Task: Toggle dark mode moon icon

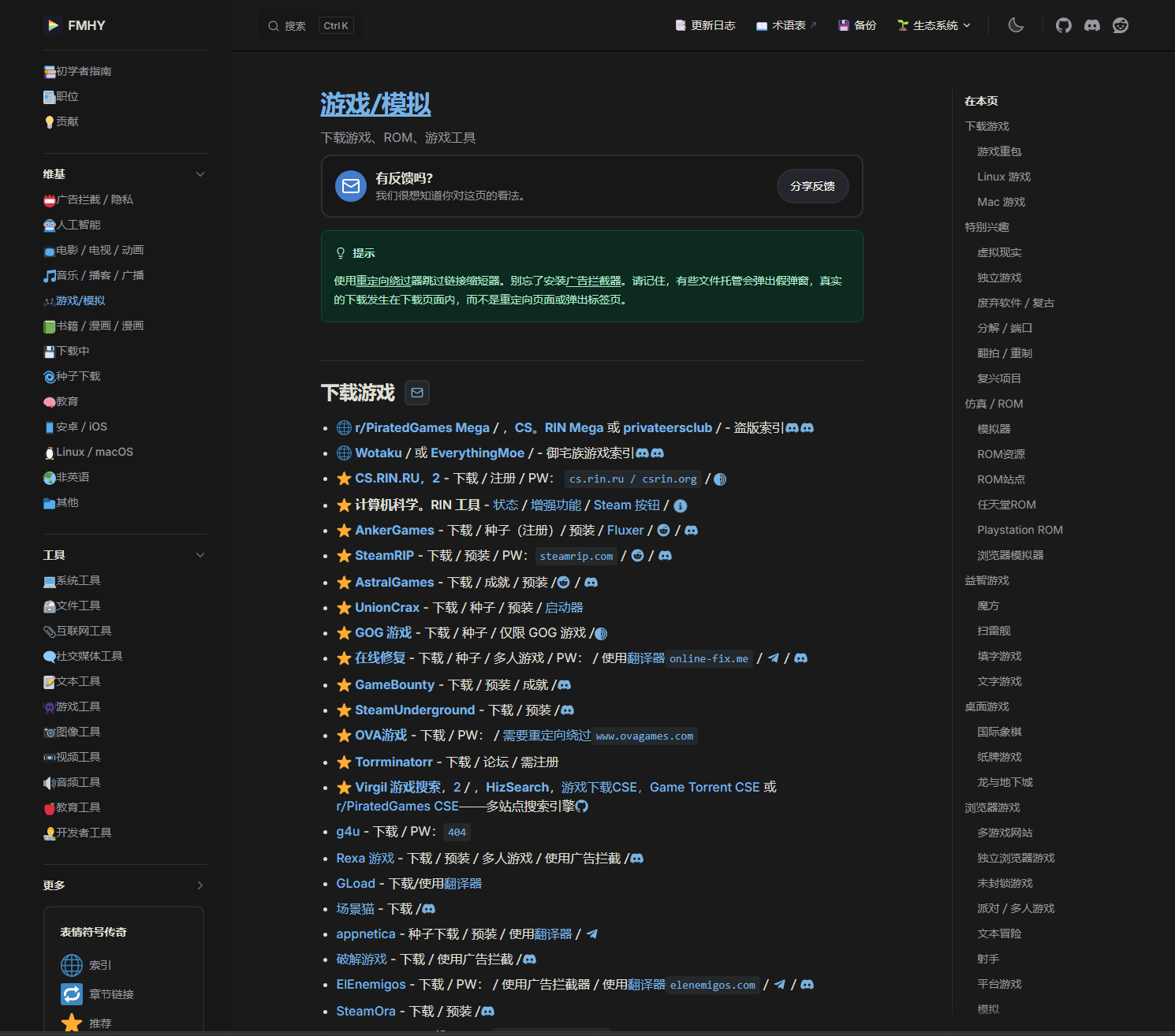Action: (x=1016, y=25)
